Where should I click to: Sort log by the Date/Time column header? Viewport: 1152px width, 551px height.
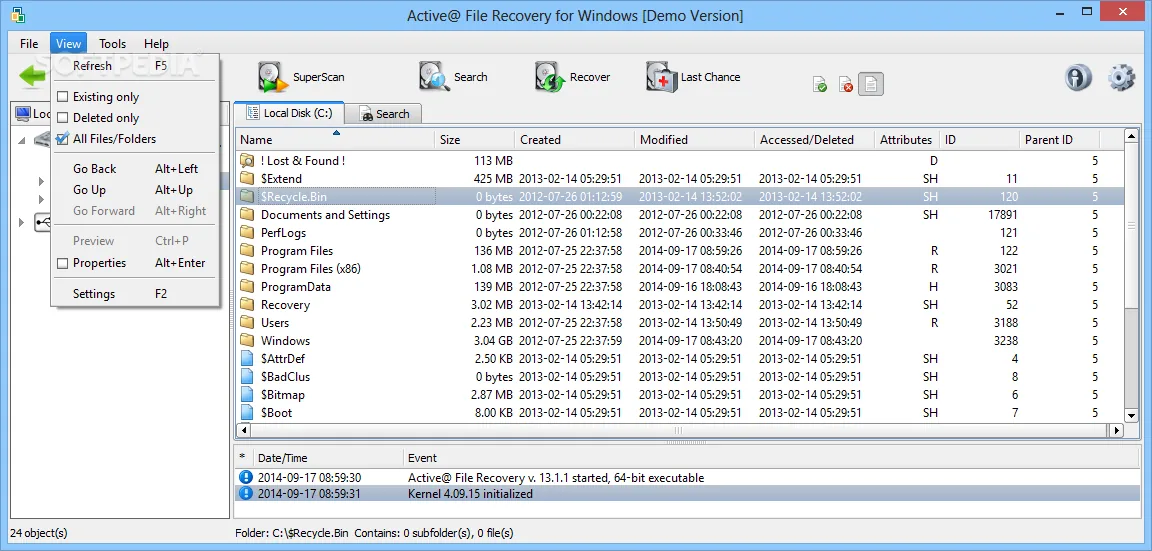click(x=328, y=458)
